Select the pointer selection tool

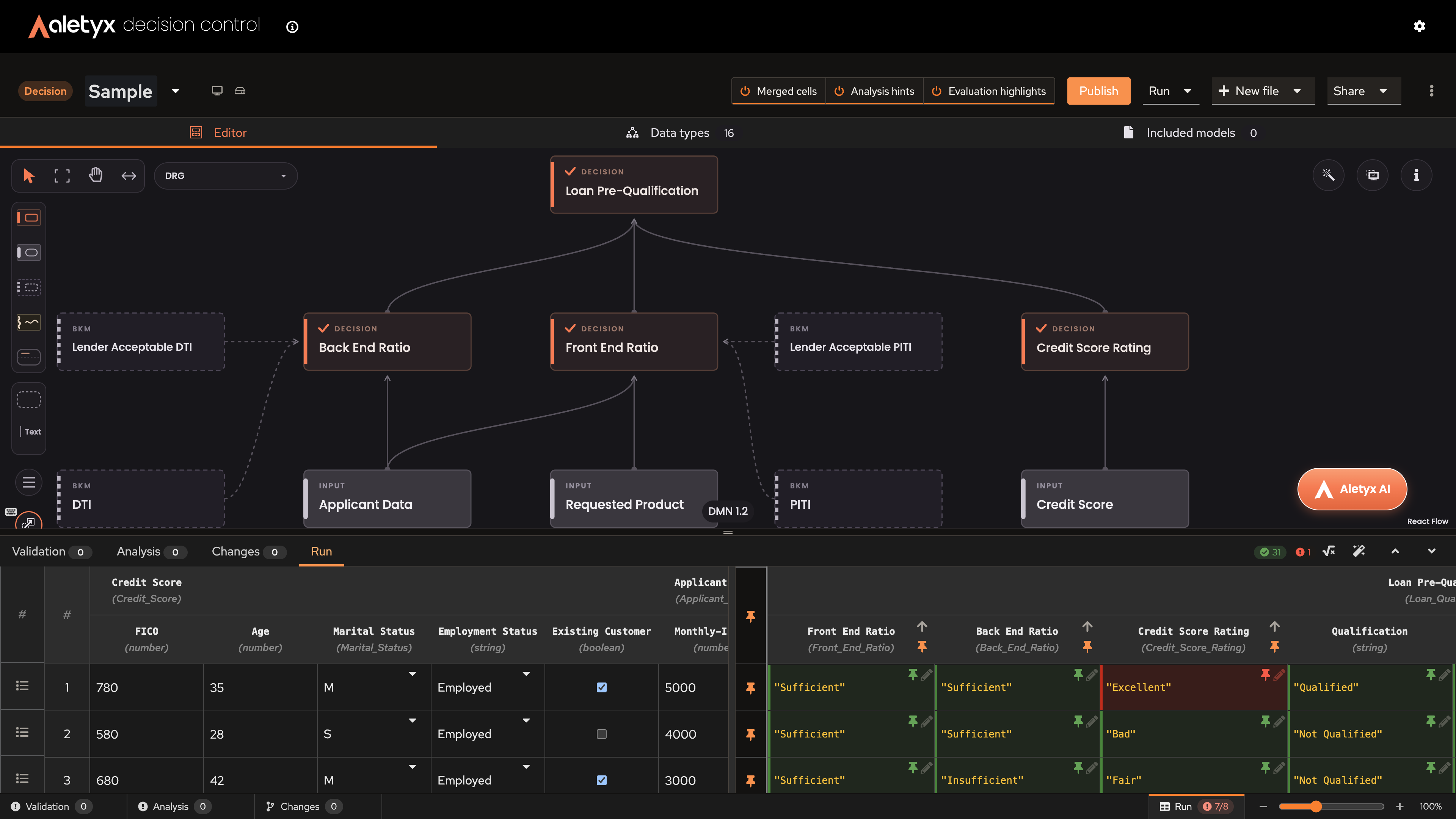[29, 176]
